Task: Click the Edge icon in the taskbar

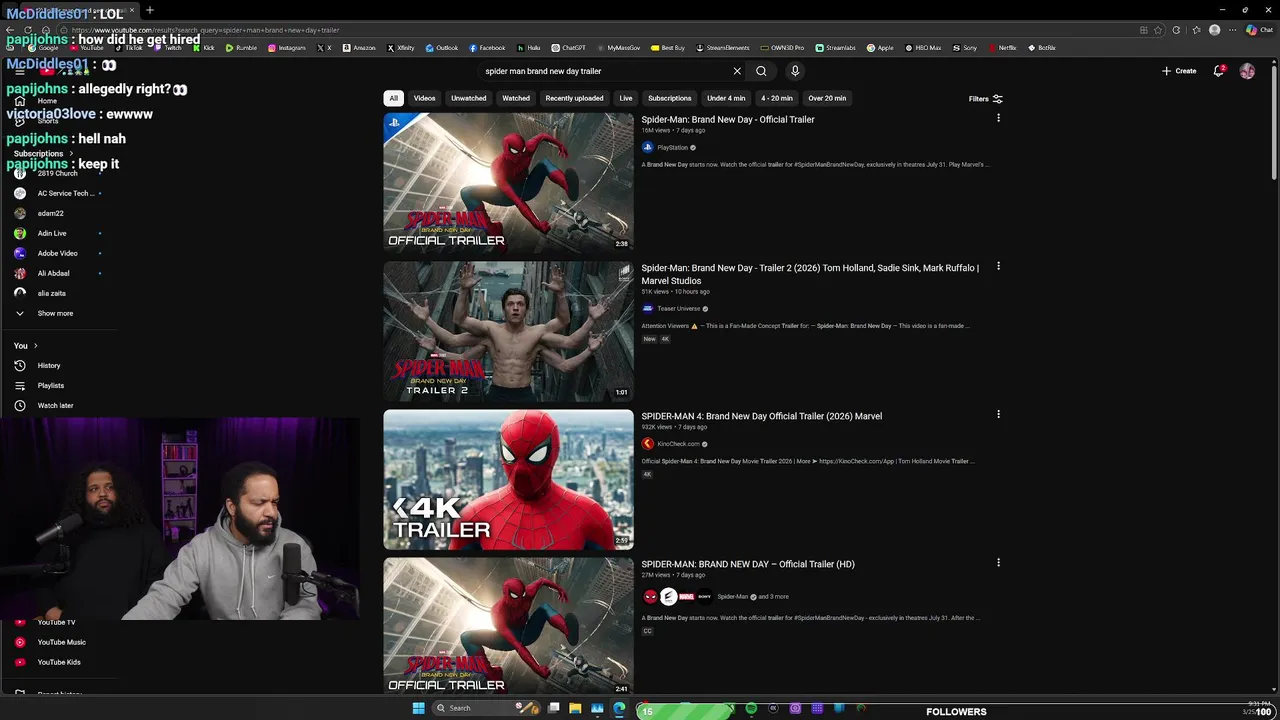Action: pos(619,708)
